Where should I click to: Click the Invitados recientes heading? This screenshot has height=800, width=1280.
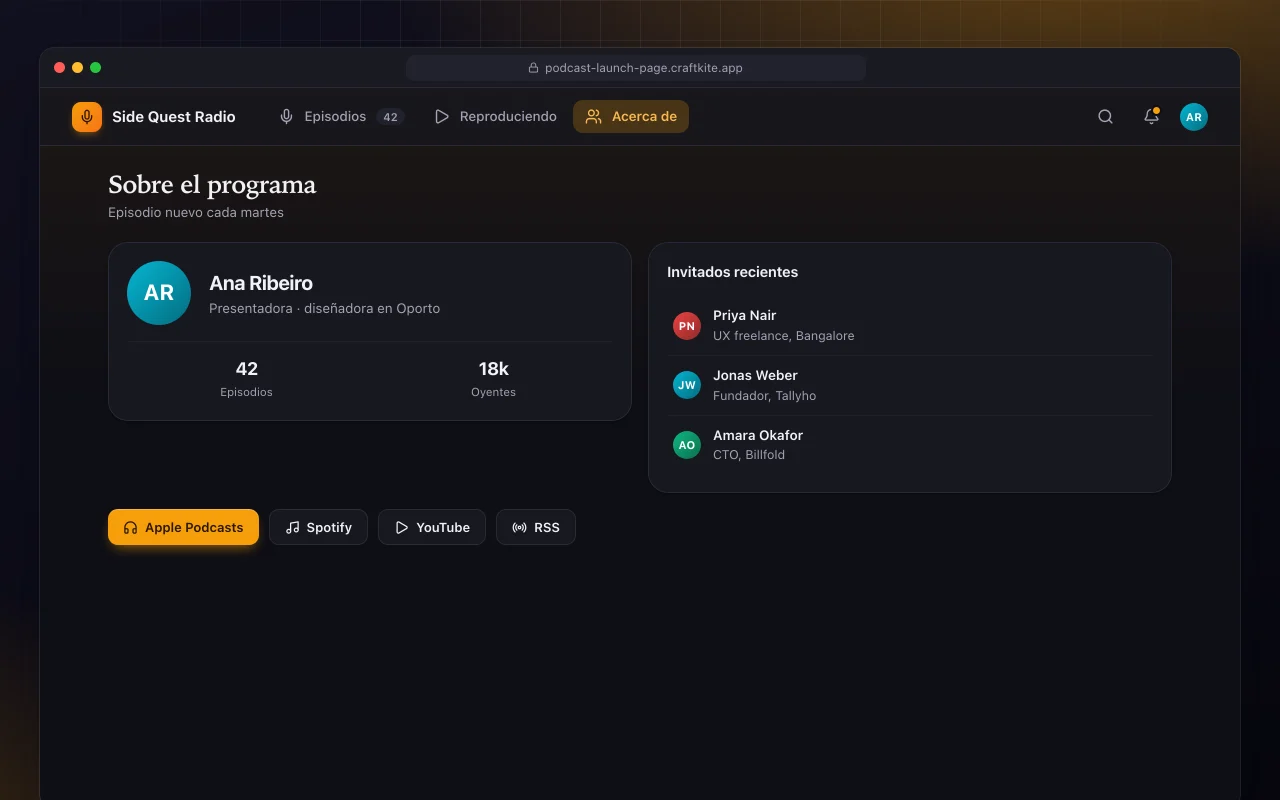(733, 272)
